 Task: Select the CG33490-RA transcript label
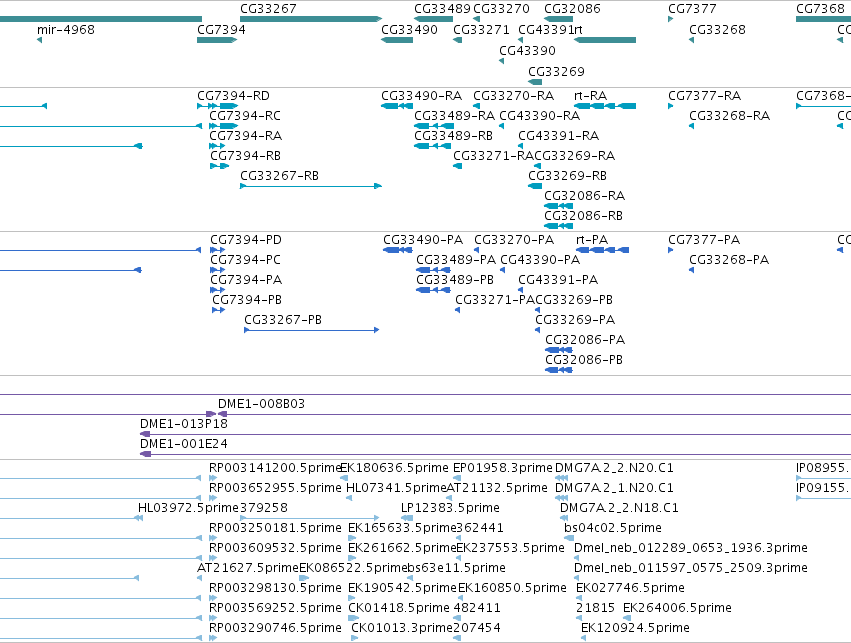(x=422, y=96)
